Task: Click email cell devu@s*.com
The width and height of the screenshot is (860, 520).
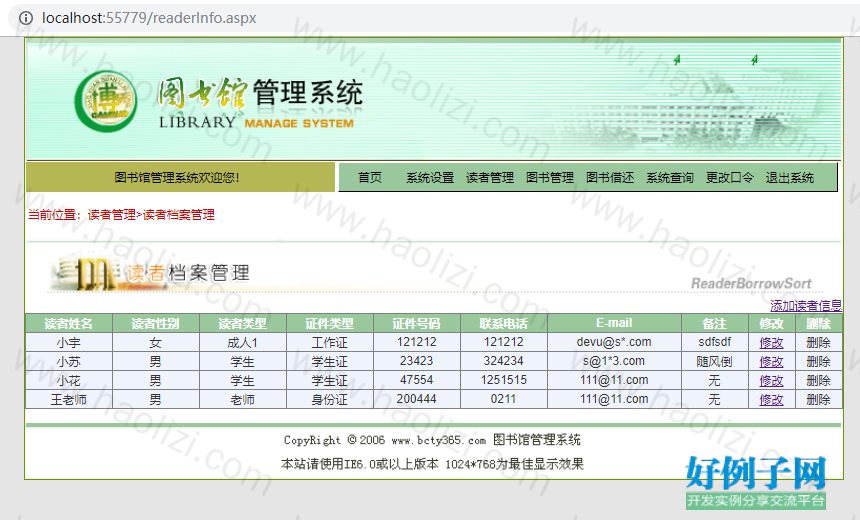Action: (x=614, y=342)
